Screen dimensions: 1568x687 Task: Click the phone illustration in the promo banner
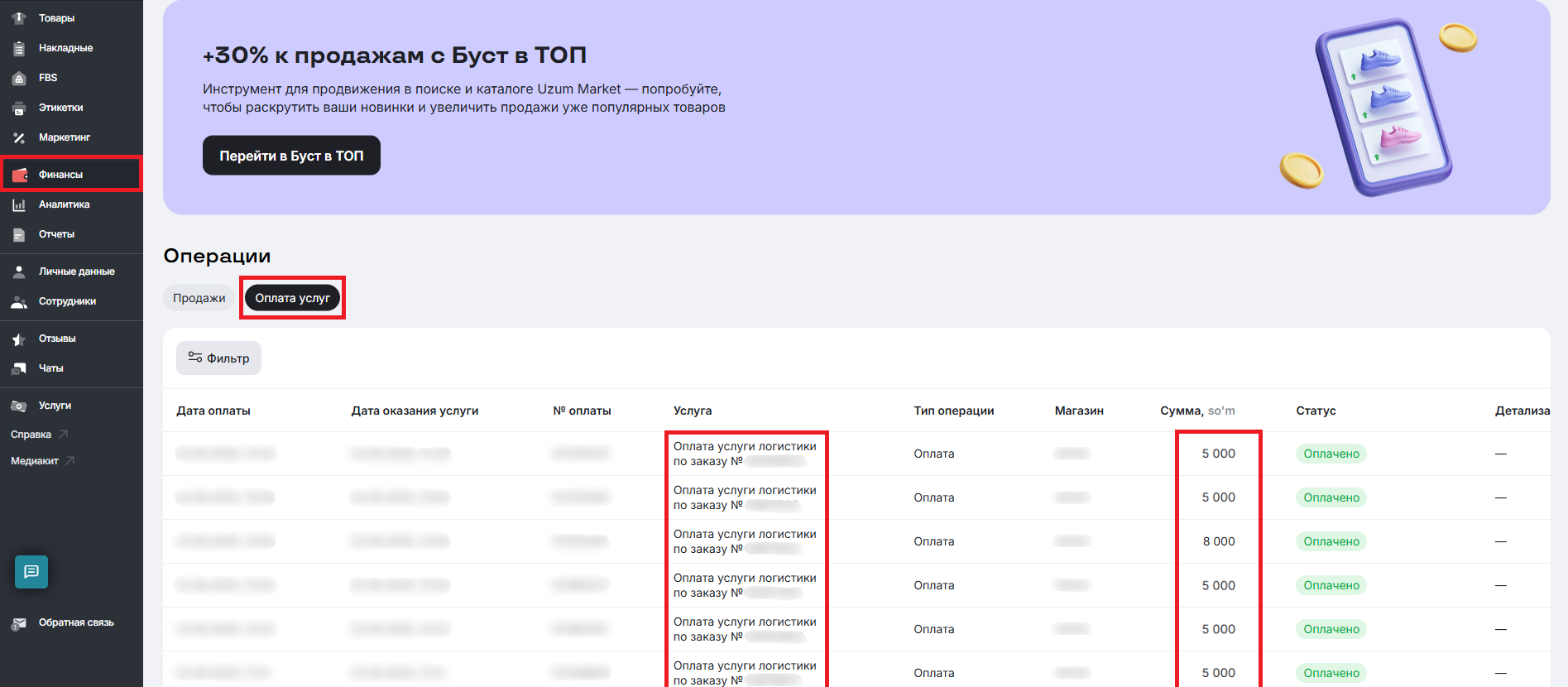pyautogui.click(x=1383, y=108)
